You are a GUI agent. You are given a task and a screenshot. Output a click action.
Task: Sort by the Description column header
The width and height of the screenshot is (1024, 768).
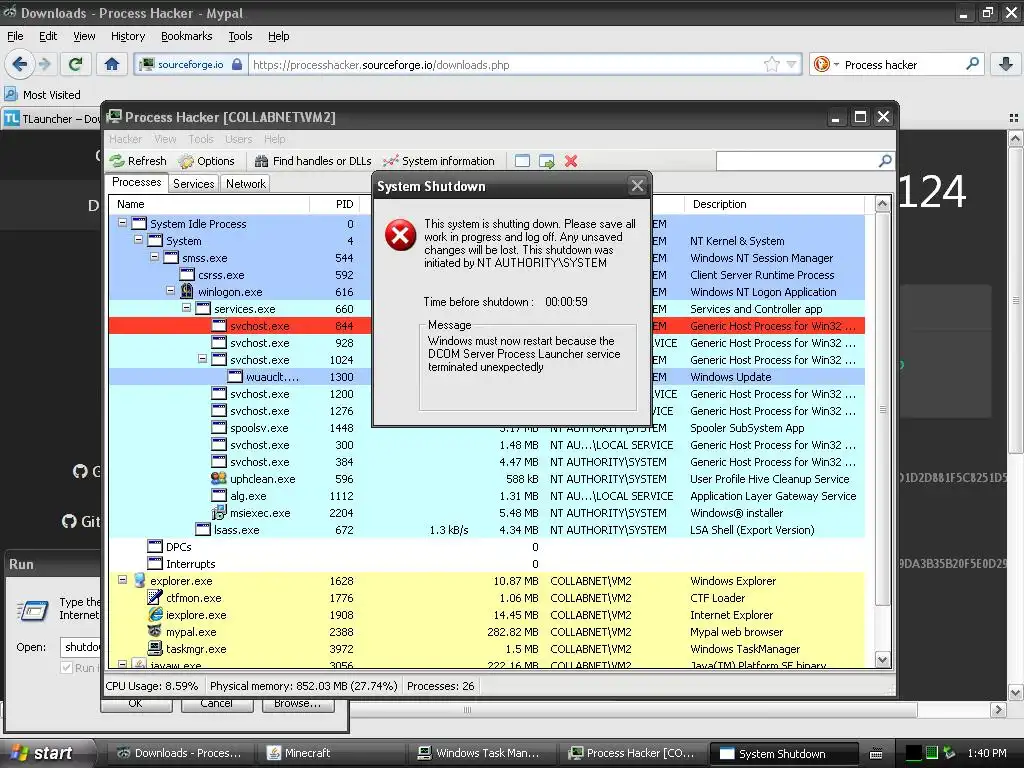pos(775,204)
